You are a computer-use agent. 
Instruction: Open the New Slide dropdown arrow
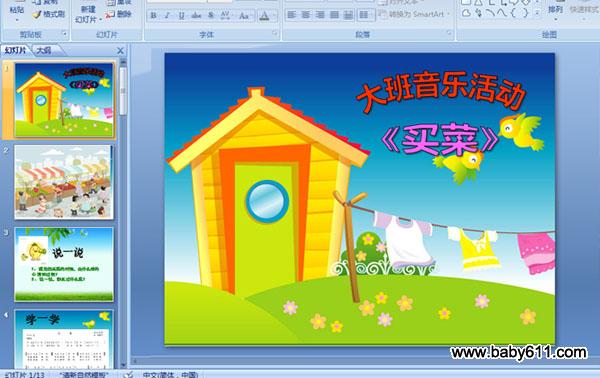click(100, 20)
